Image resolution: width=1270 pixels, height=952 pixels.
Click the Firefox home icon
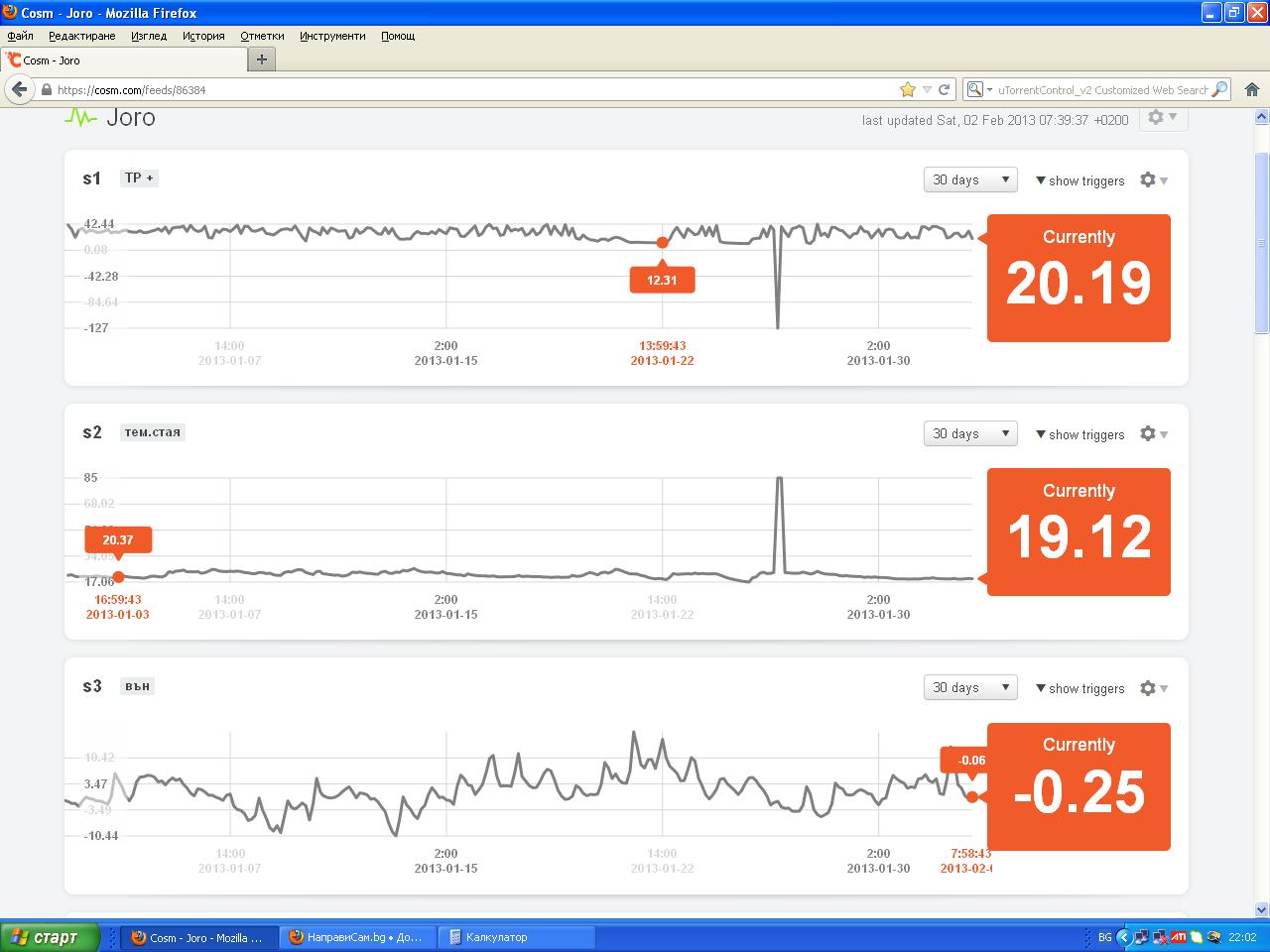point(1251,89)
